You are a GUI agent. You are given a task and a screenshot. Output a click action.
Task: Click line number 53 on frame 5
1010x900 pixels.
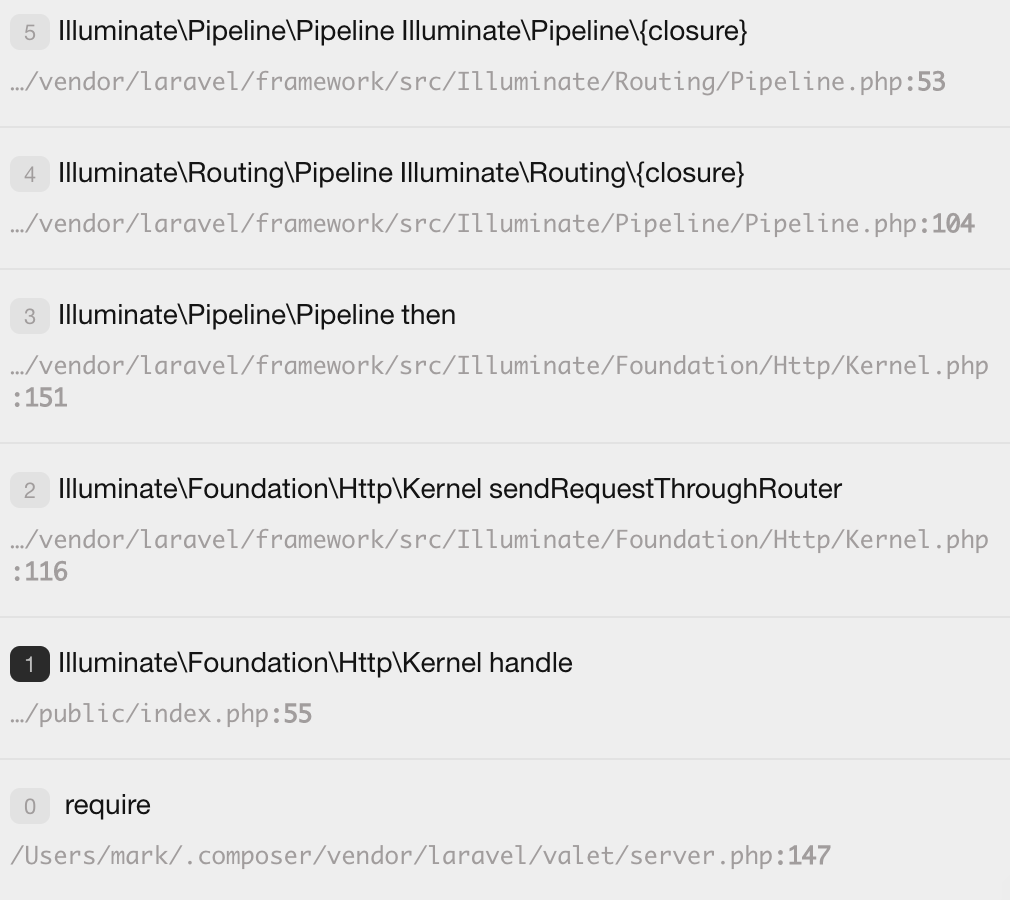[930, 81]
